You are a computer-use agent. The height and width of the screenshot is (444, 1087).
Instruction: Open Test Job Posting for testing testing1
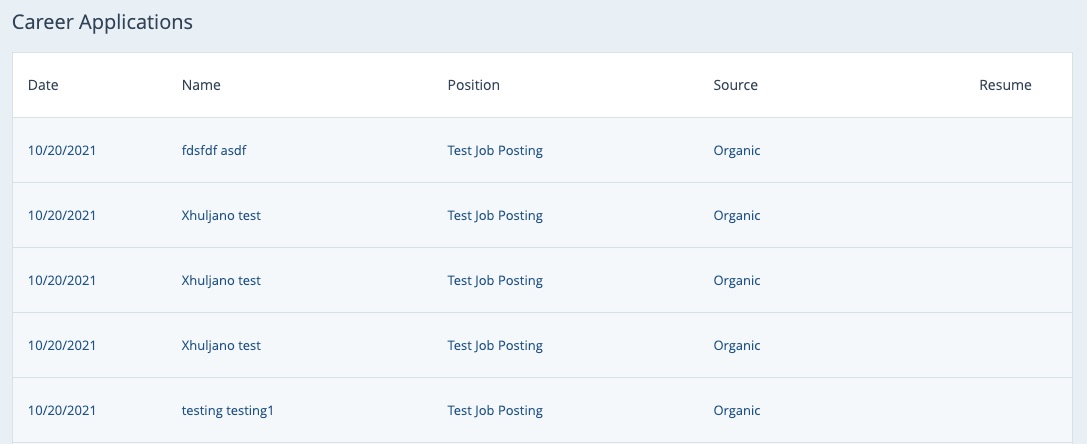(x=495, y=411)
